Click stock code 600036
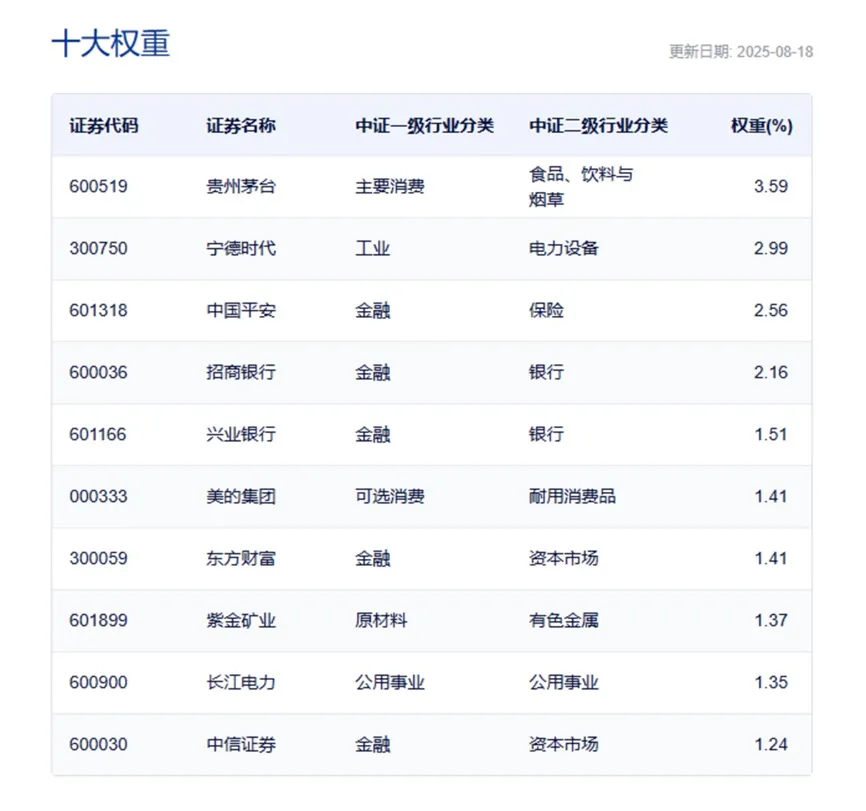The height and width of the screenshot is (811, 866). click(x=98, y=372)
